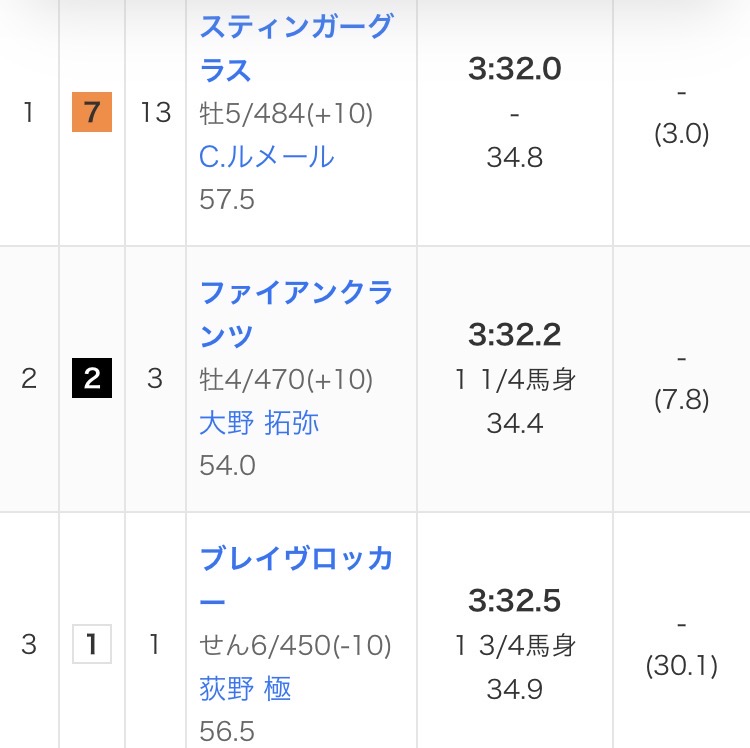Click odds value (30.1)

[x=681, y=667]
